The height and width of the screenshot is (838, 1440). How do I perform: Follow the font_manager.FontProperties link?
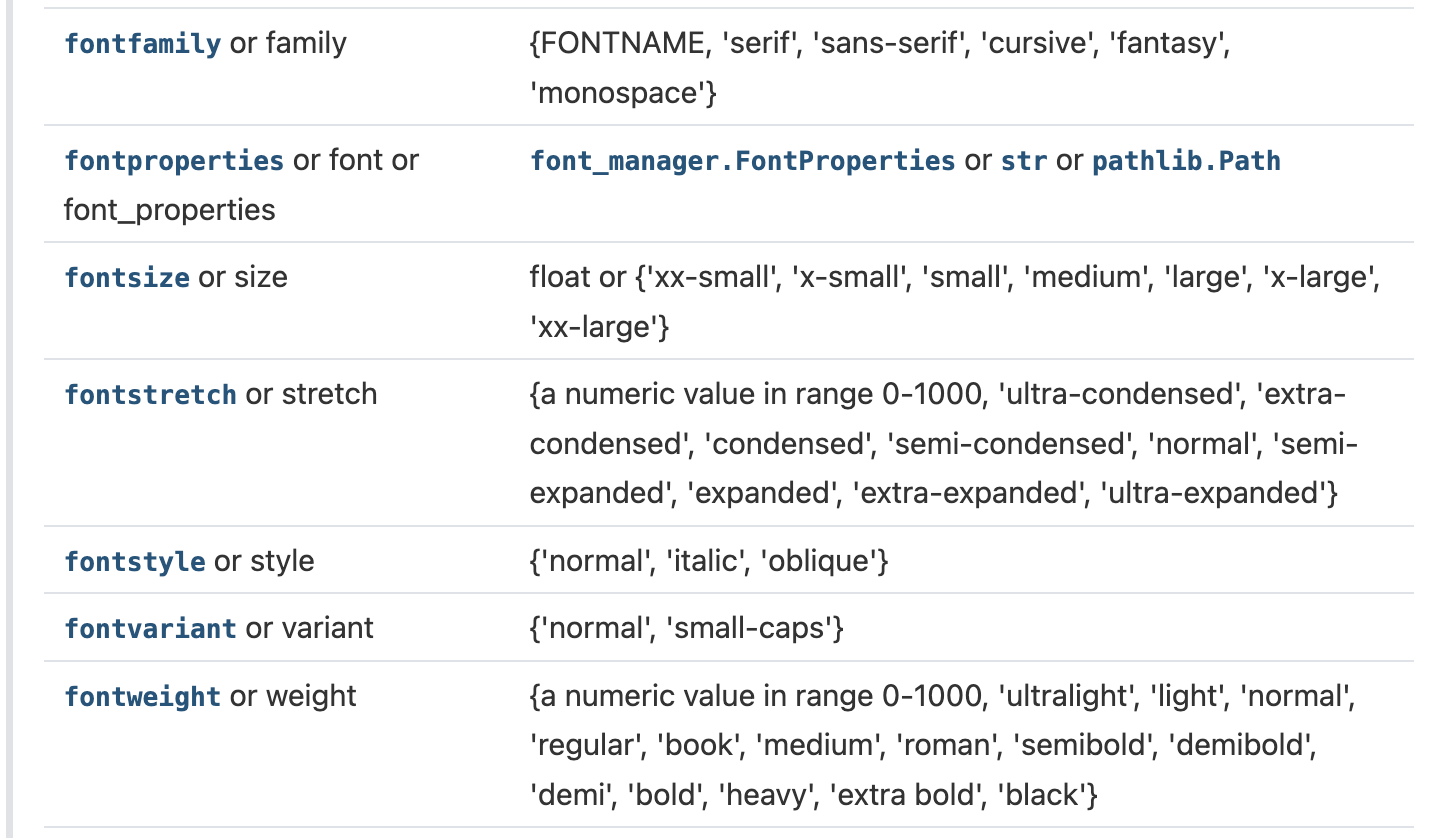(x=743, y=161)
